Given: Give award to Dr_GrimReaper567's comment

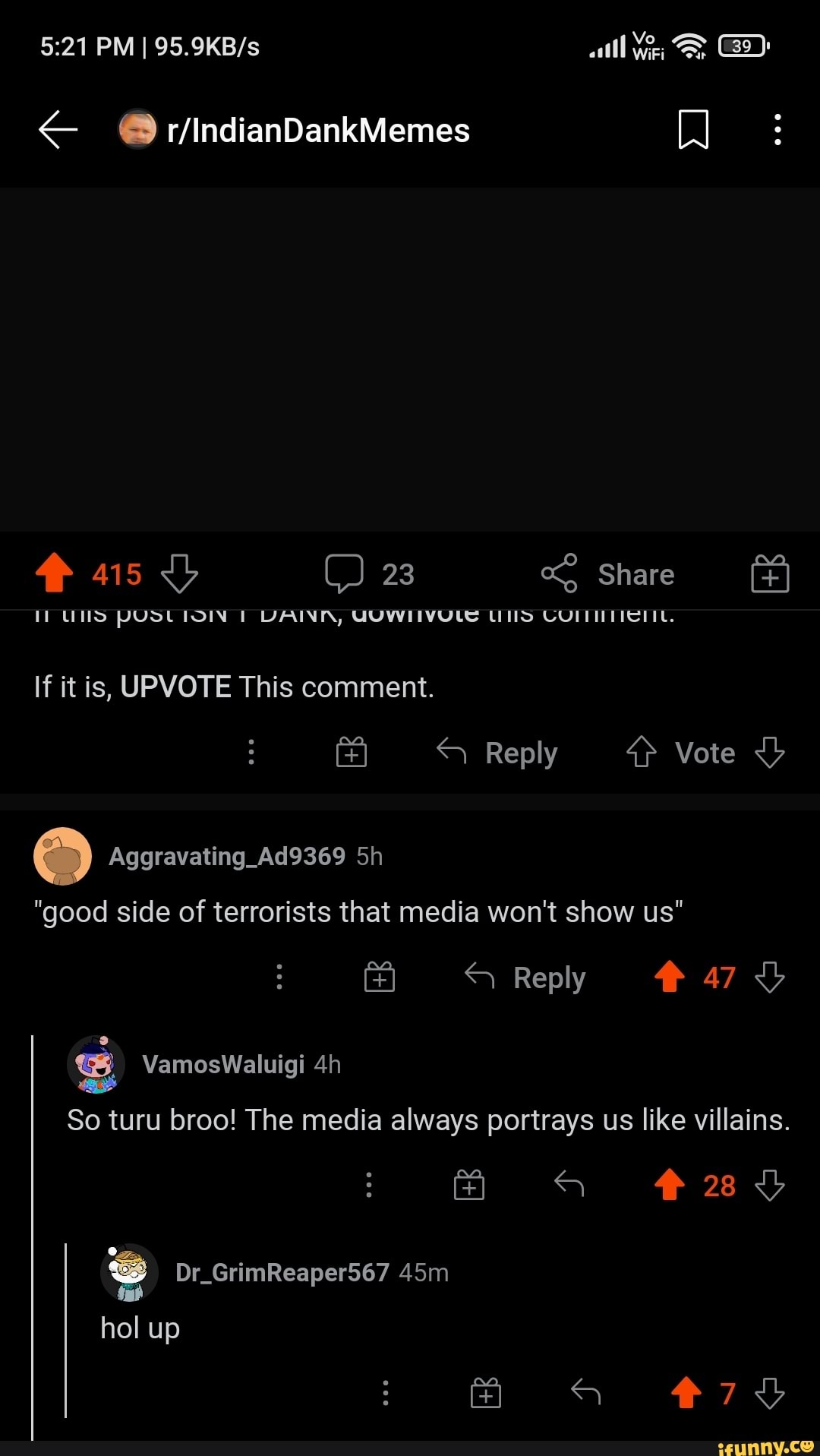Looking at the screenshot, I should pyautogui.click(x=486, y=1393).
